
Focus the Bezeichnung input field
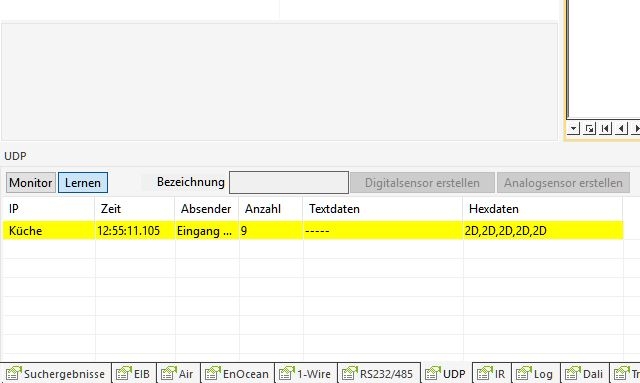coord(289,183)
